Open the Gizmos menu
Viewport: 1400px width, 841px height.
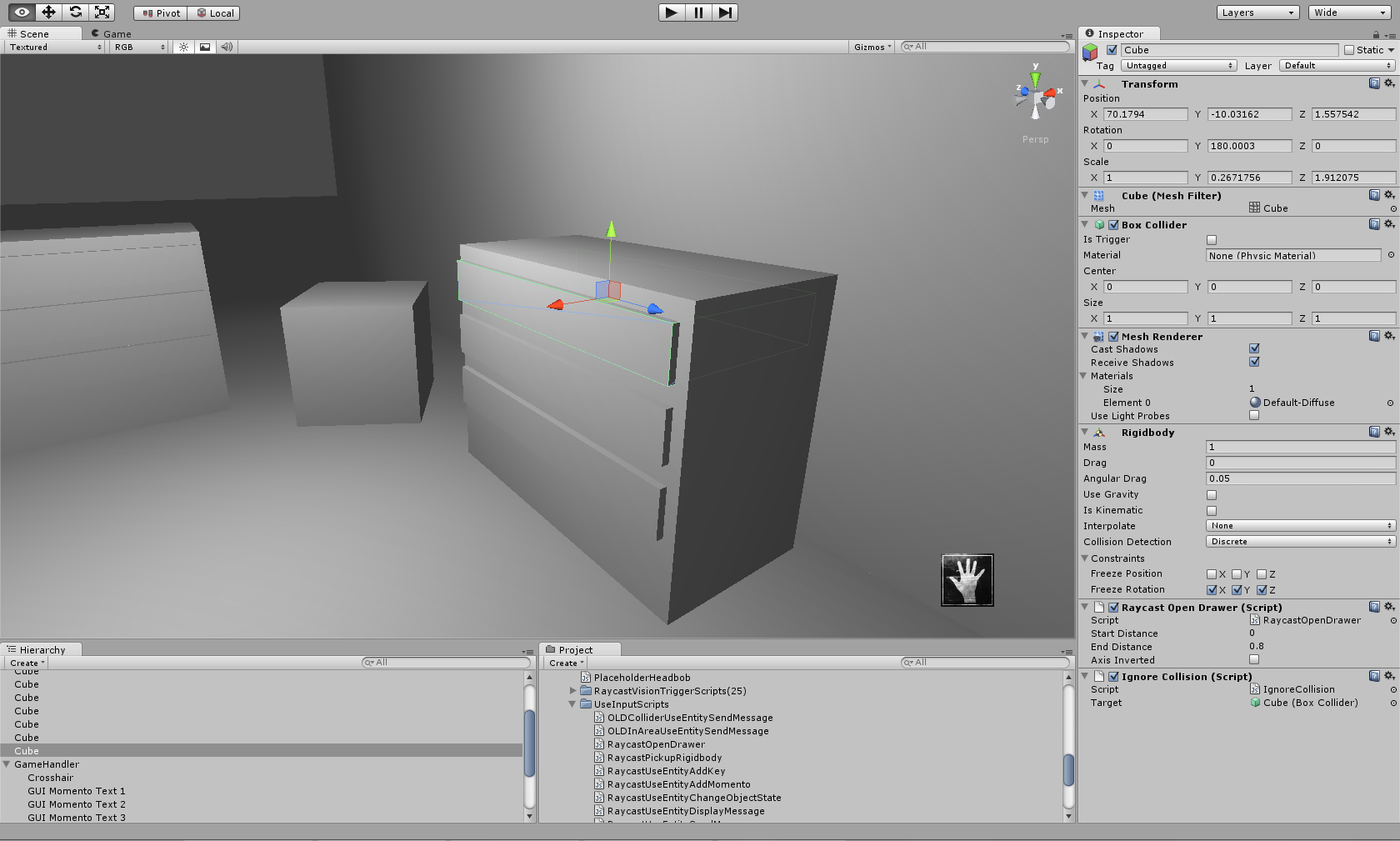coord(872,47)
